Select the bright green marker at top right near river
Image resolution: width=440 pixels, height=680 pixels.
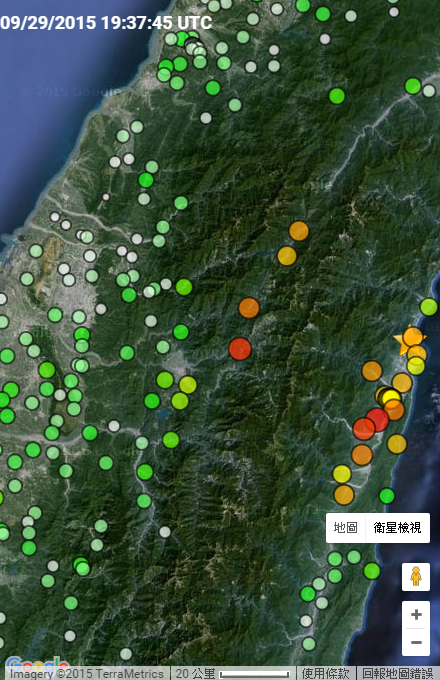[x=413, y=86]
